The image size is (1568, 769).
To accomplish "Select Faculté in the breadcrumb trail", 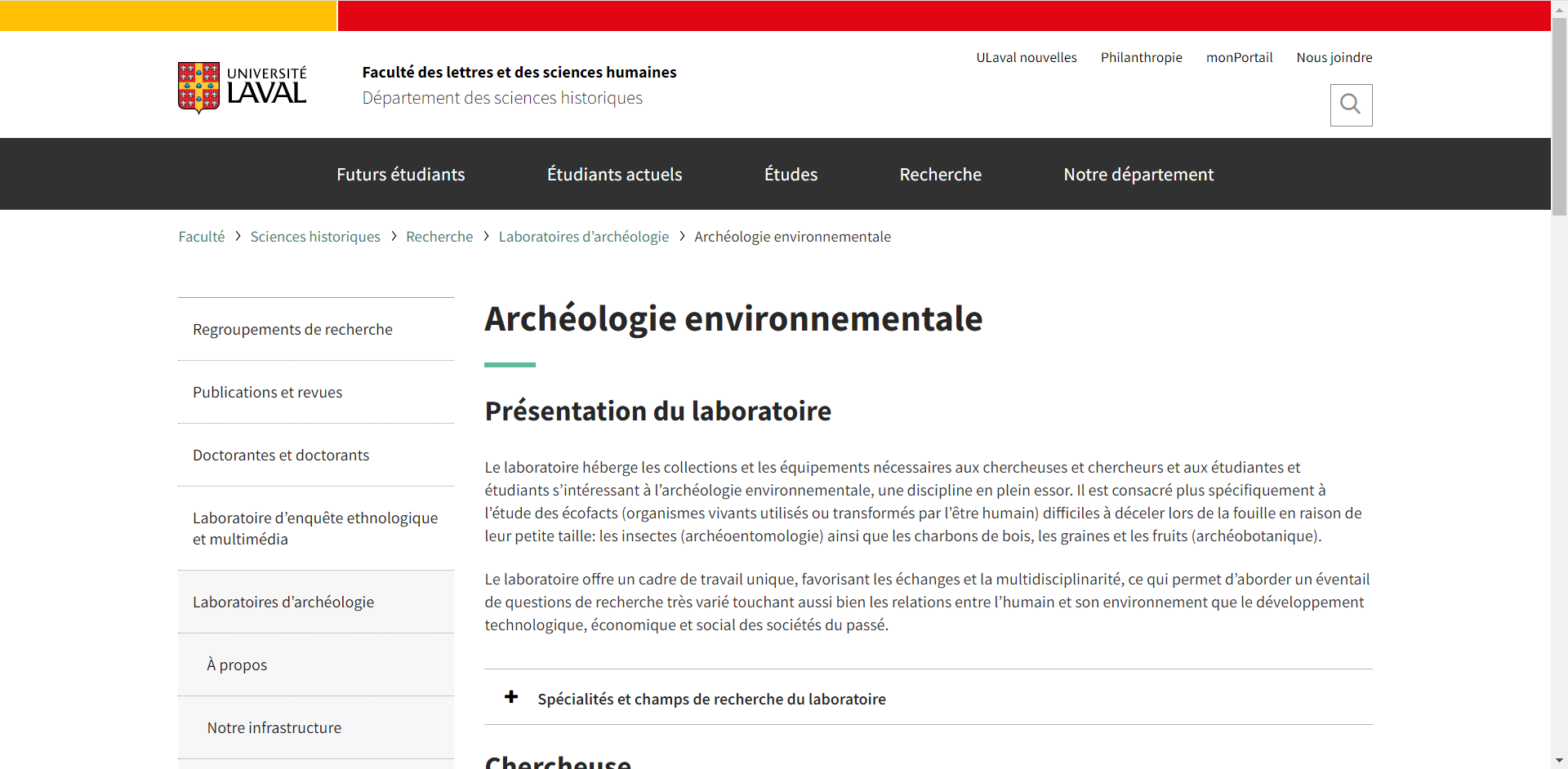I will tap(201, 237).
